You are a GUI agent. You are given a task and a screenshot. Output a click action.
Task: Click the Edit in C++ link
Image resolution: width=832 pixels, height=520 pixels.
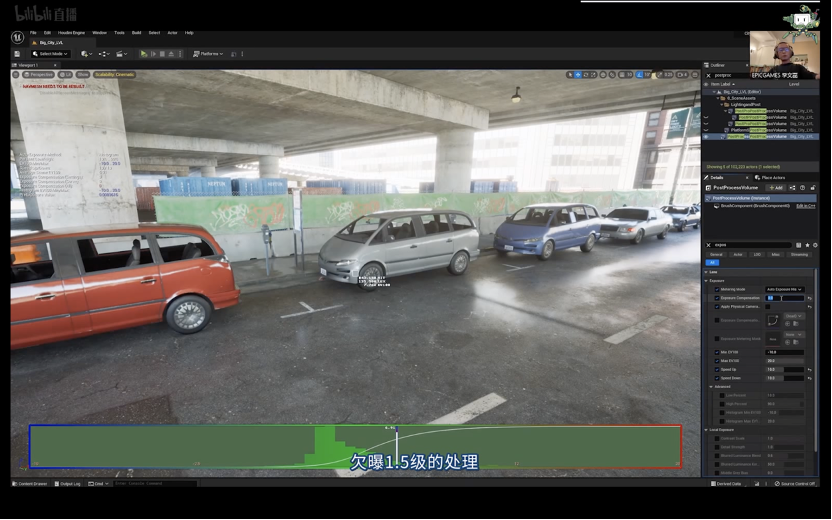tap(806, 206)
